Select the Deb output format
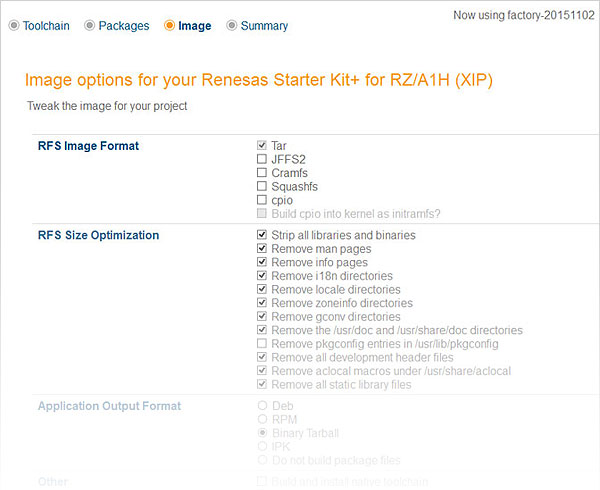The width and height of the screenshot is (600, 490). pyautogui.click(x=262, y=405)
